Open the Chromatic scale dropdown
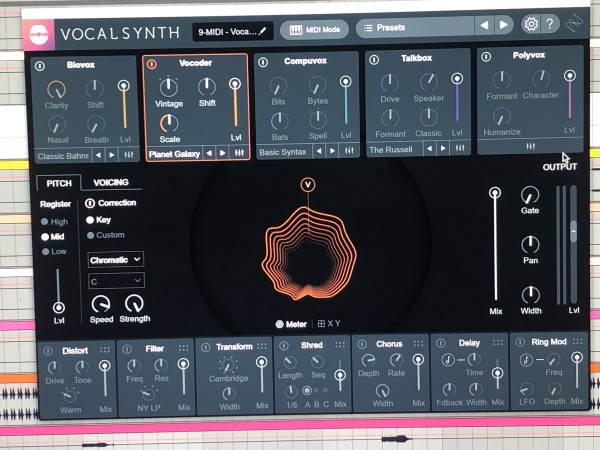Screen dimensions: 600x450 pyautogui.click(x=115, y=259)
